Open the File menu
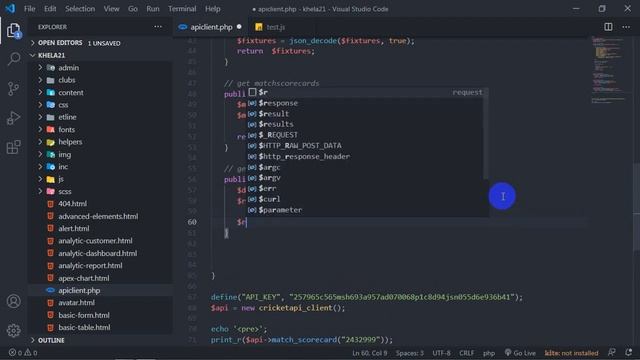The width and height of the screenshot is (640, 360). click(x=29, y=9)
